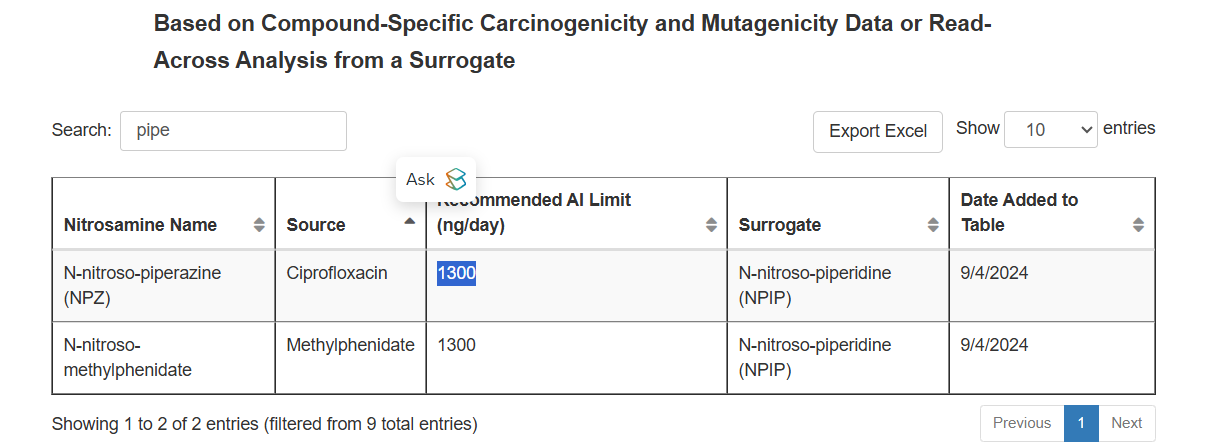The image size is (1221, 445).
Task: Click the Export Excel button
Action: (x=878, y=132)
